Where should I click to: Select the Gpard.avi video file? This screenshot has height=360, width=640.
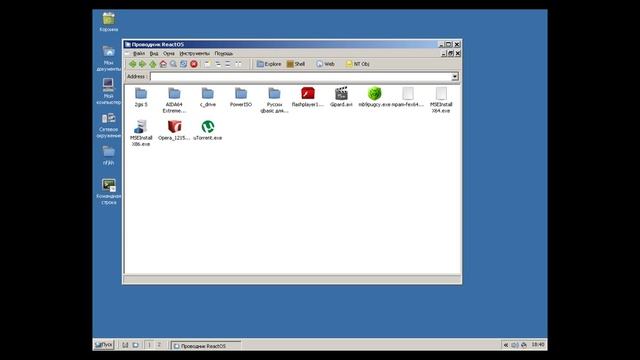pyautogui.click(x=341, y=97)
